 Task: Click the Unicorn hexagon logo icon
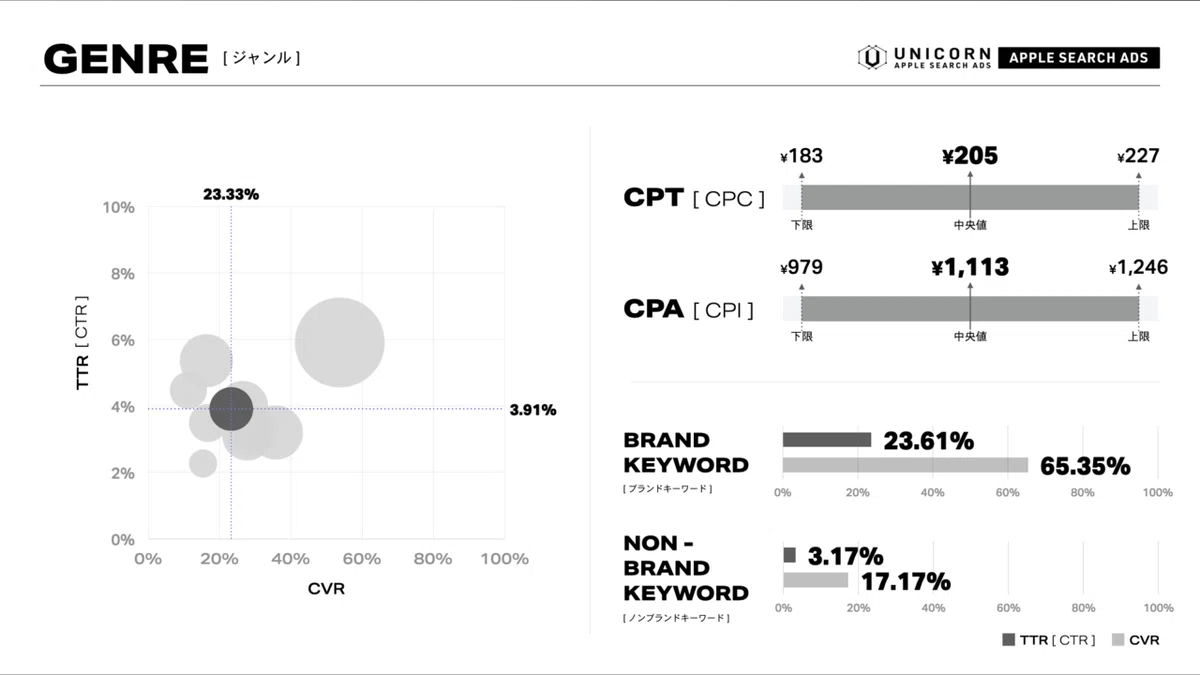click(x=872, y=57)
